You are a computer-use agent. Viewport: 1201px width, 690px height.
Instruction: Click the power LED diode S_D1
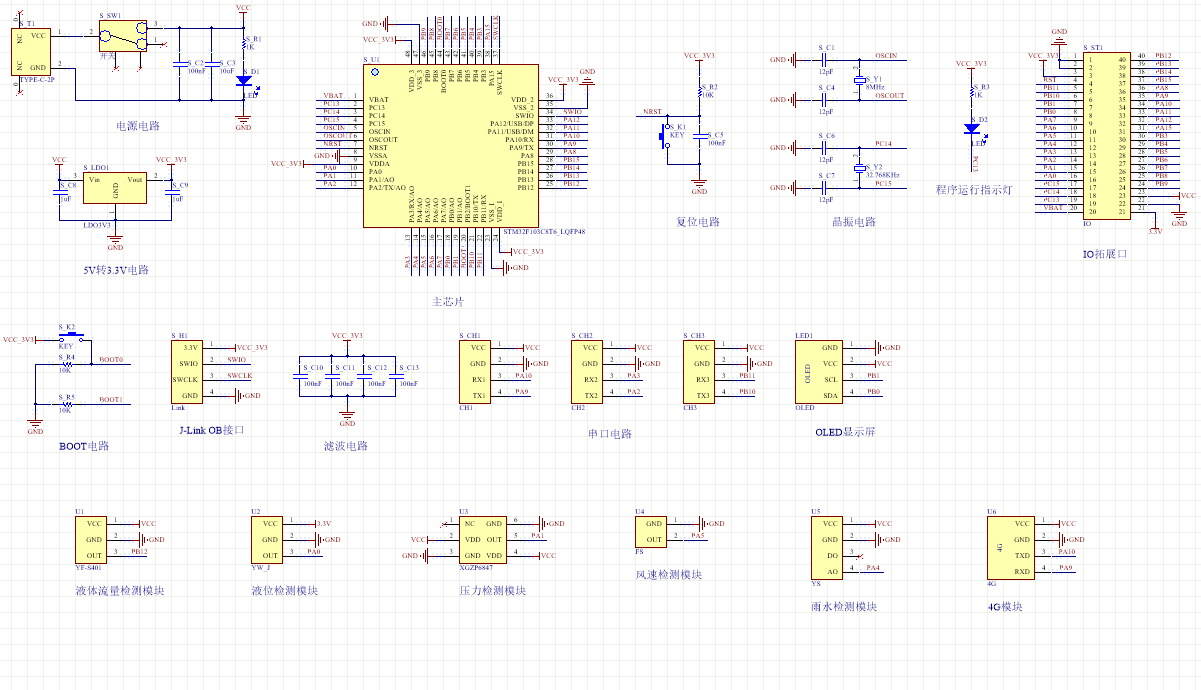243,82
